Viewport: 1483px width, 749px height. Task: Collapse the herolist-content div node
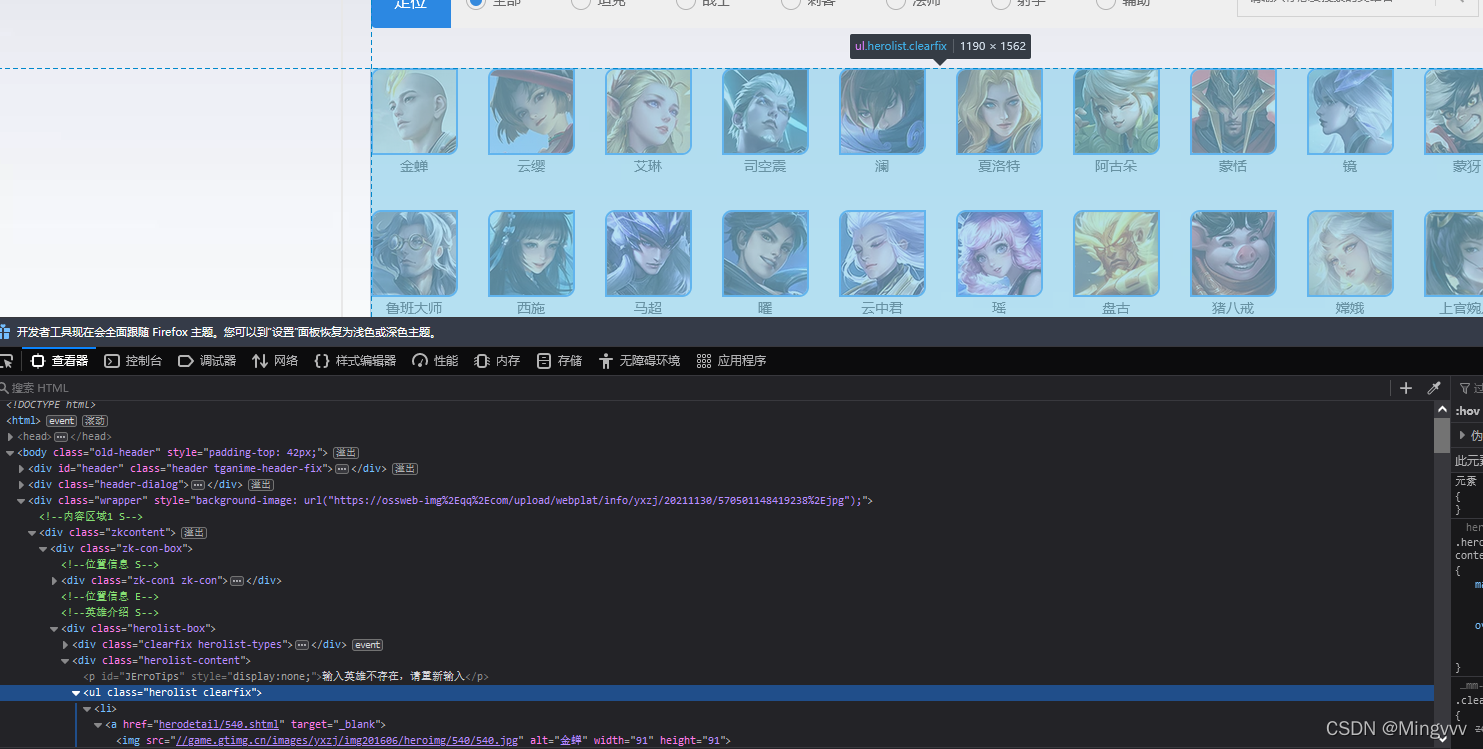(66, 661)
